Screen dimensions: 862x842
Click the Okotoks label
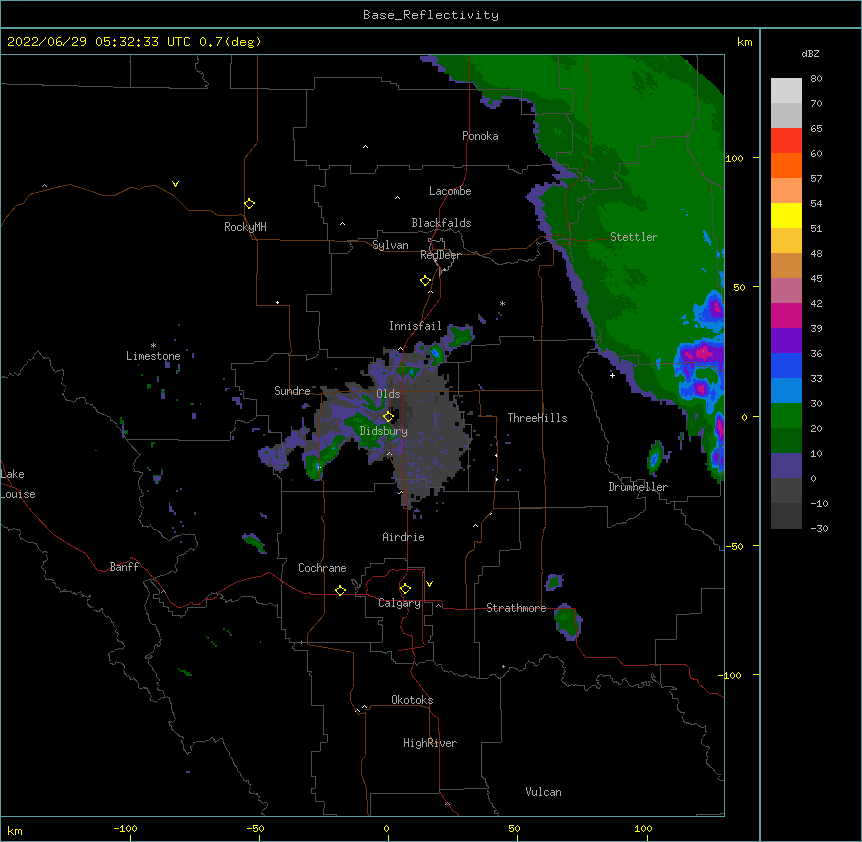pos(412,700)
